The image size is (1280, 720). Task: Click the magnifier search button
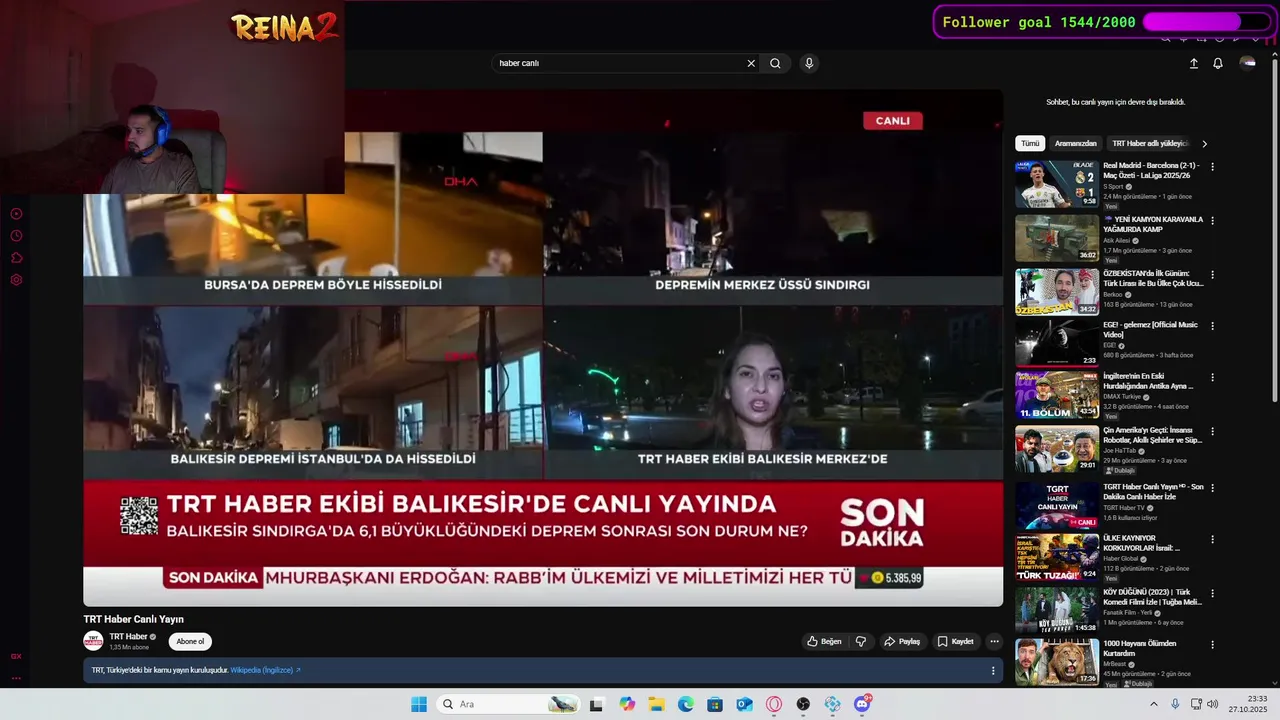(775, 63)
